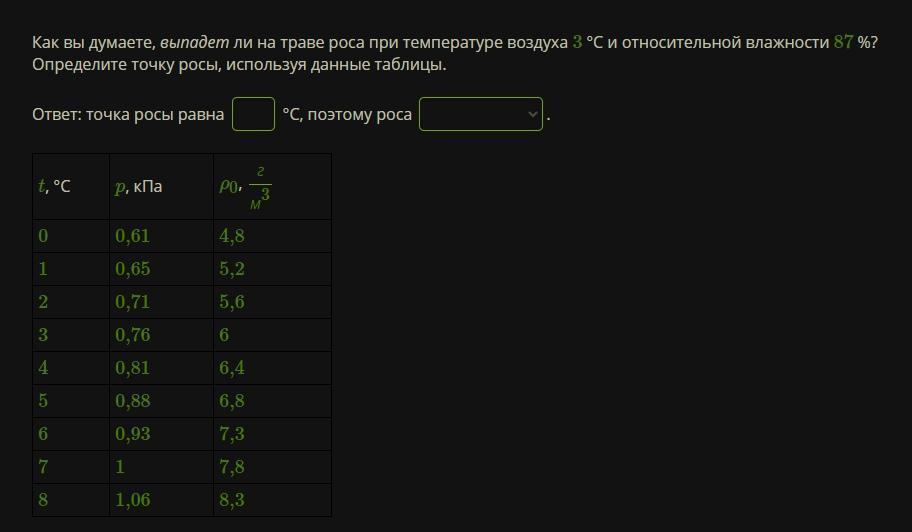Click the ρ0 density header cell

[272, 187]
